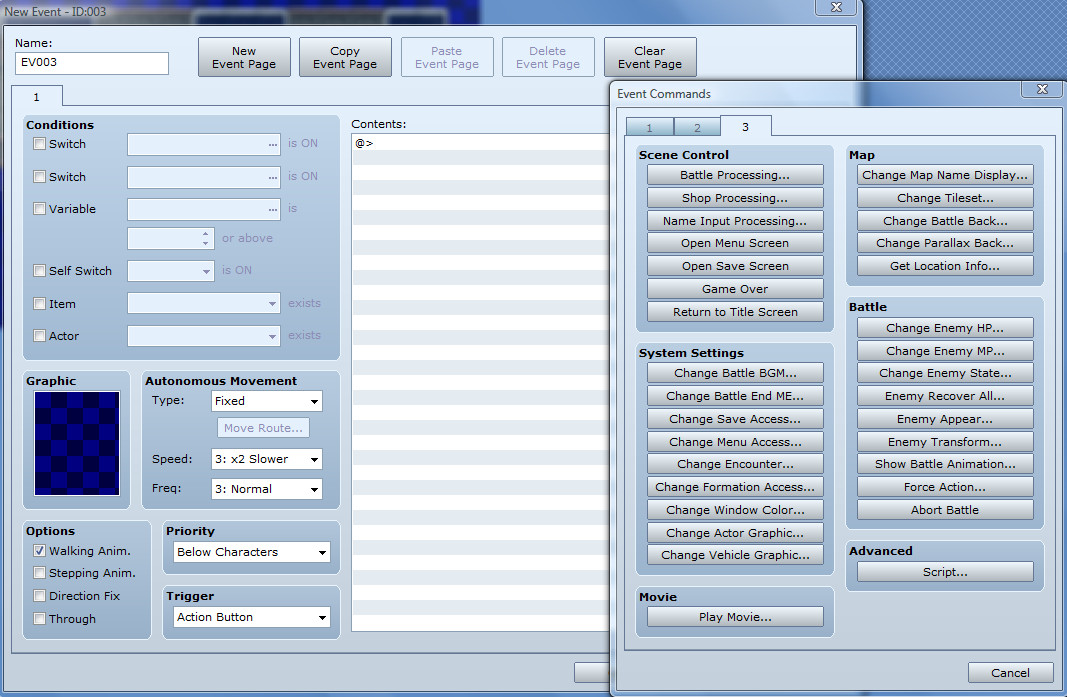Enable the Actor condition checkbox
Screen dimensions: 1067x697
point(39,336)
